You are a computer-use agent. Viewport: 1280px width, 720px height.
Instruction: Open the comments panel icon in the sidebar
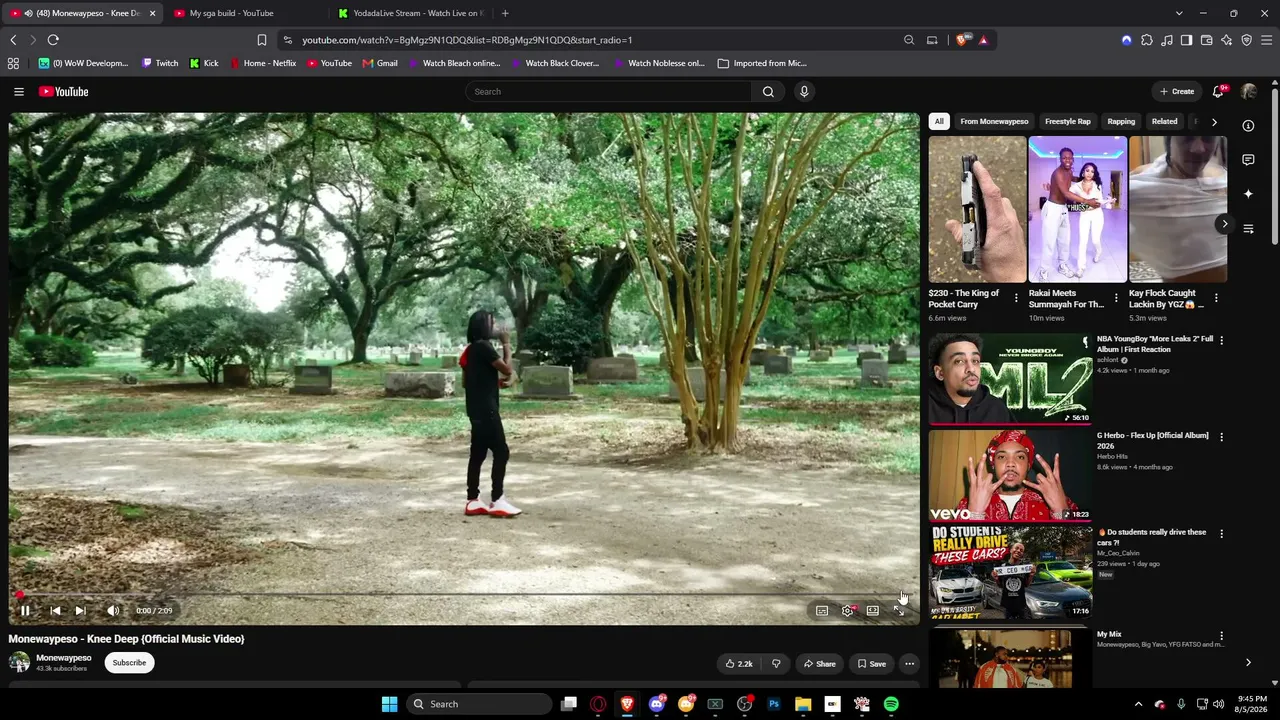point(1248,160)
